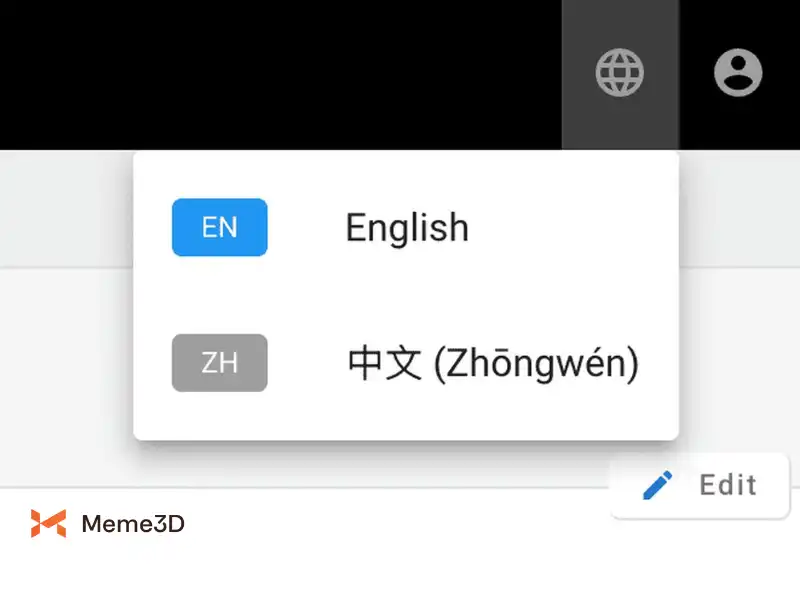Click the word Edit beside the pencil
The image size is (800, 600).
pyautogui.click(x=728, y=485)
